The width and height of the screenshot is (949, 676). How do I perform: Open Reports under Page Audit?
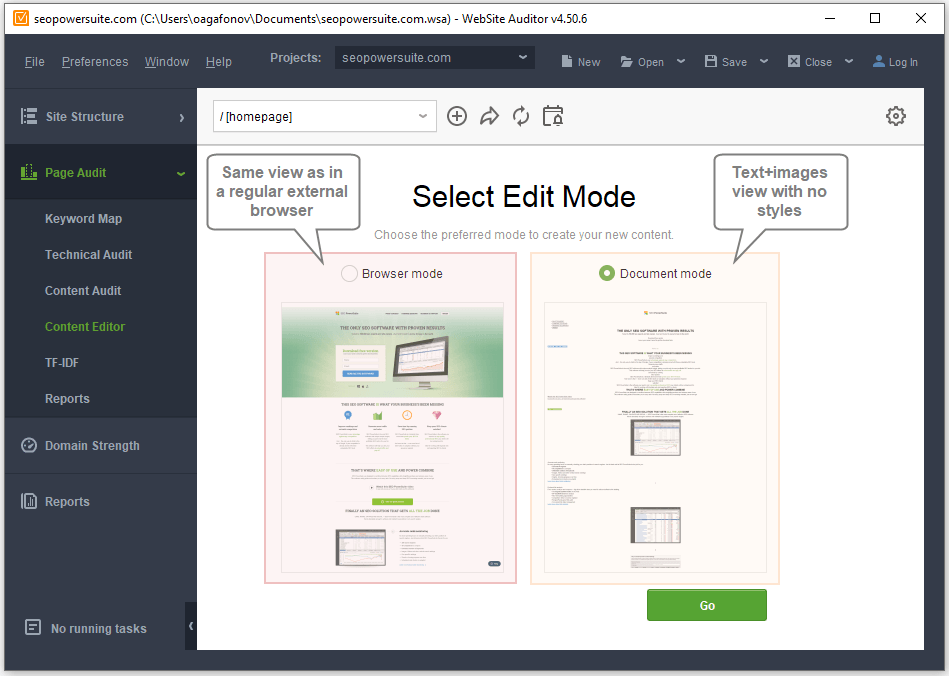pos(67,399)
